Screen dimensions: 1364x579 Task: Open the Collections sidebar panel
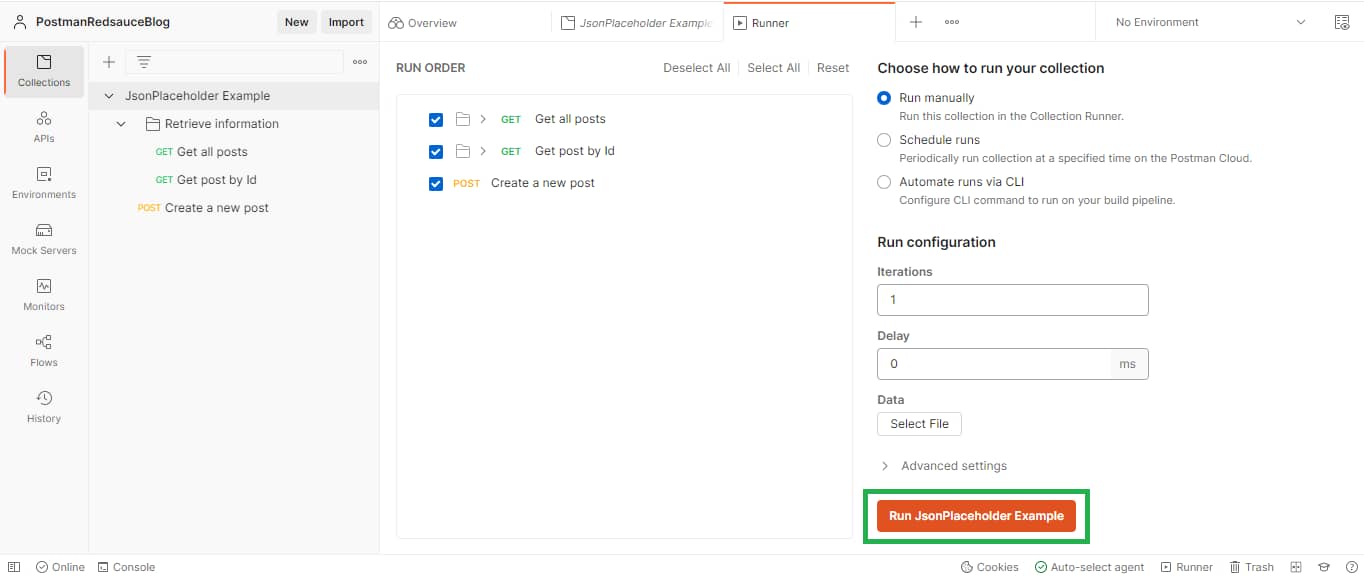44,71
